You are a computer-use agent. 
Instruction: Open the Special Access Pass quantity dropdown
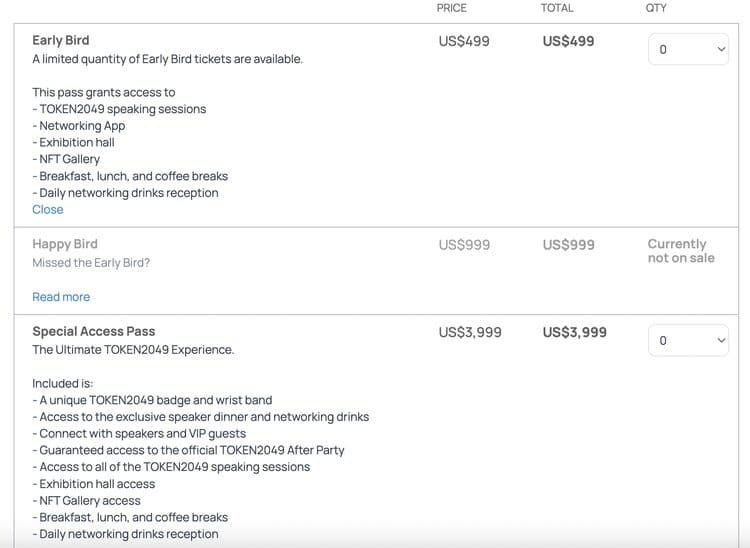[688, 341]
